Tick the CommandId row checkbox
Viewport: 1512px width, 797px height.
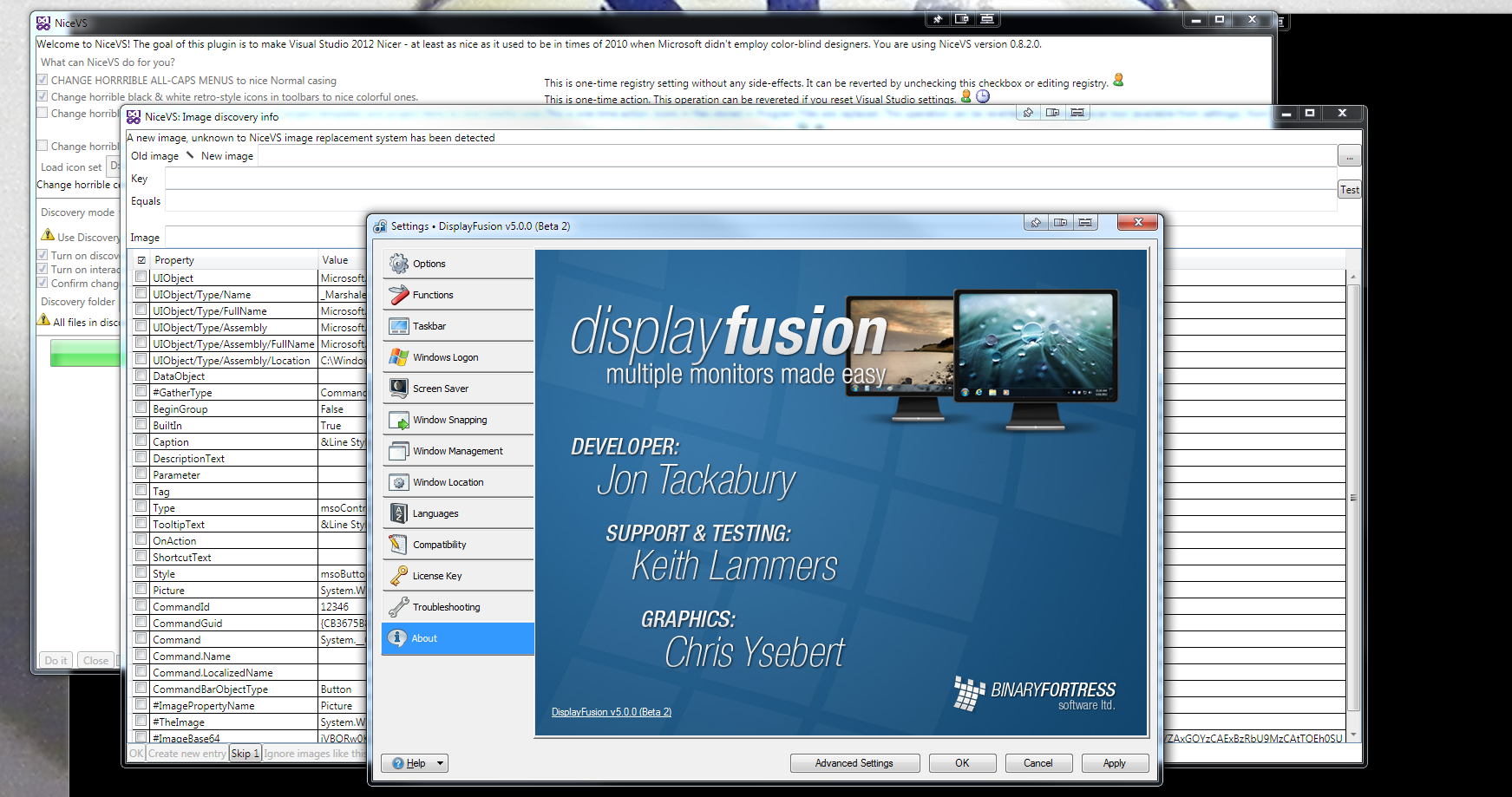point(141,606)
